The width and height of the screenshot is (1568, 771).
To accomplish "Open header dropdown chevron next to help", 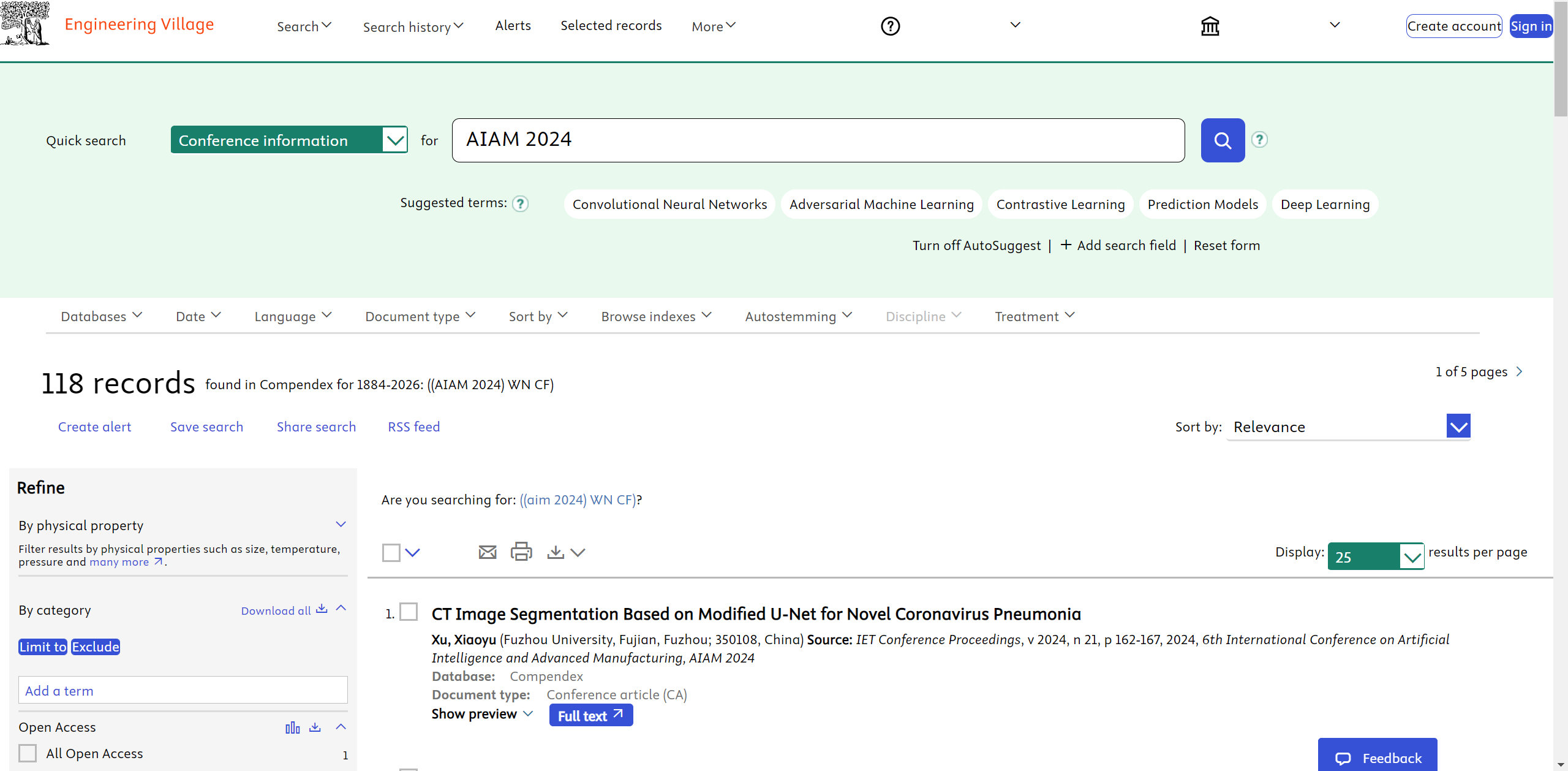I will coord(1016,25).
